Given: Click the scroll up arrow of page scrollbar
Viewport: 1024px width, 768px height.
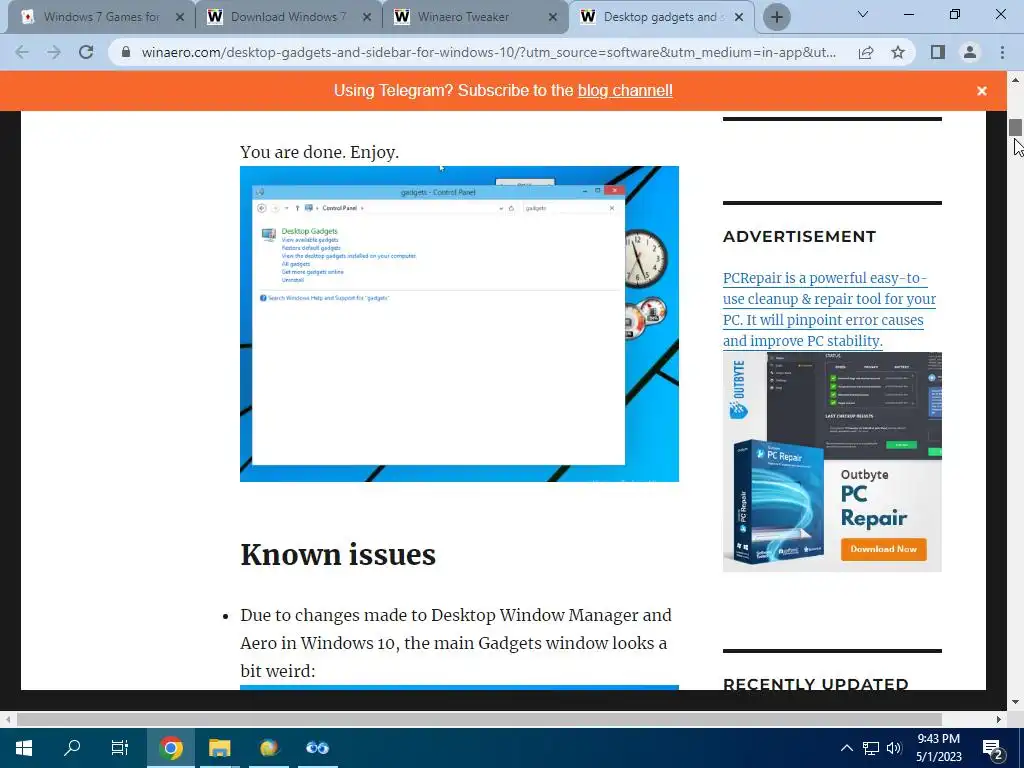Looking at the screenshot, I should coord(1015,80).
